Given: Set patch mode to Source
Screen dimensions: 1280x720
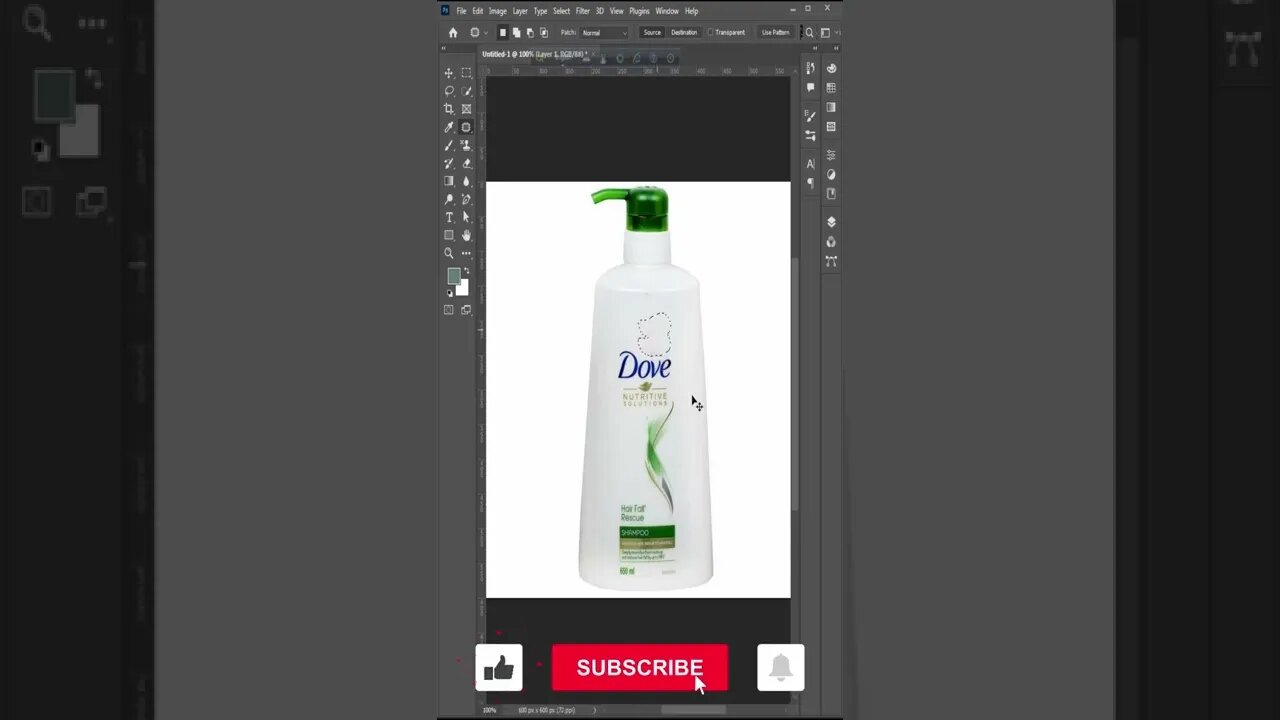Looking at the screenshot, I should coord(652,32).
